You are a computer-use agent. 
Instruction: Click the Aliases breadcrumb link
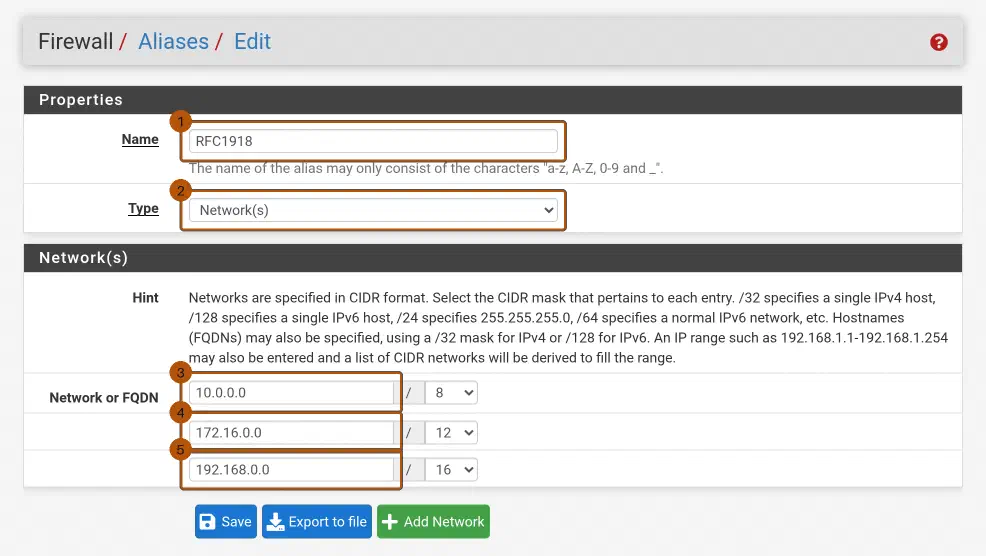click(173, 42)
